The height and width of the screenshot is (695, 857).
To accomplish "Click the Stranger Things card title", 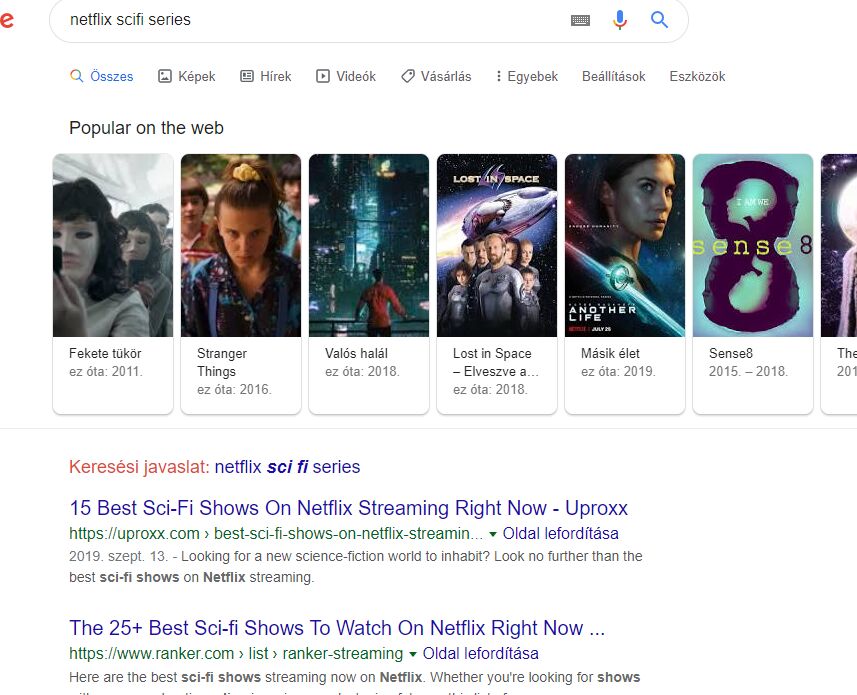I will tap(222, 362).
